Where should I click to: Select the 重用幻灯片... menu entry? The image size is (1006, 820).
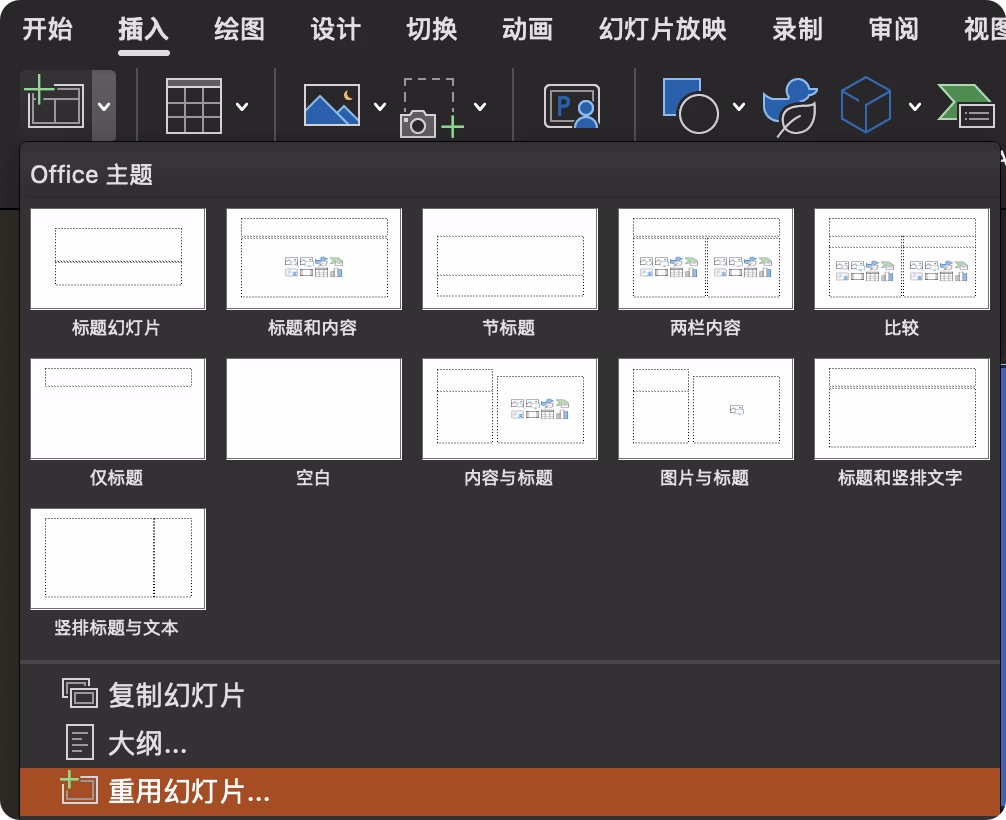(x=188, y=792)
